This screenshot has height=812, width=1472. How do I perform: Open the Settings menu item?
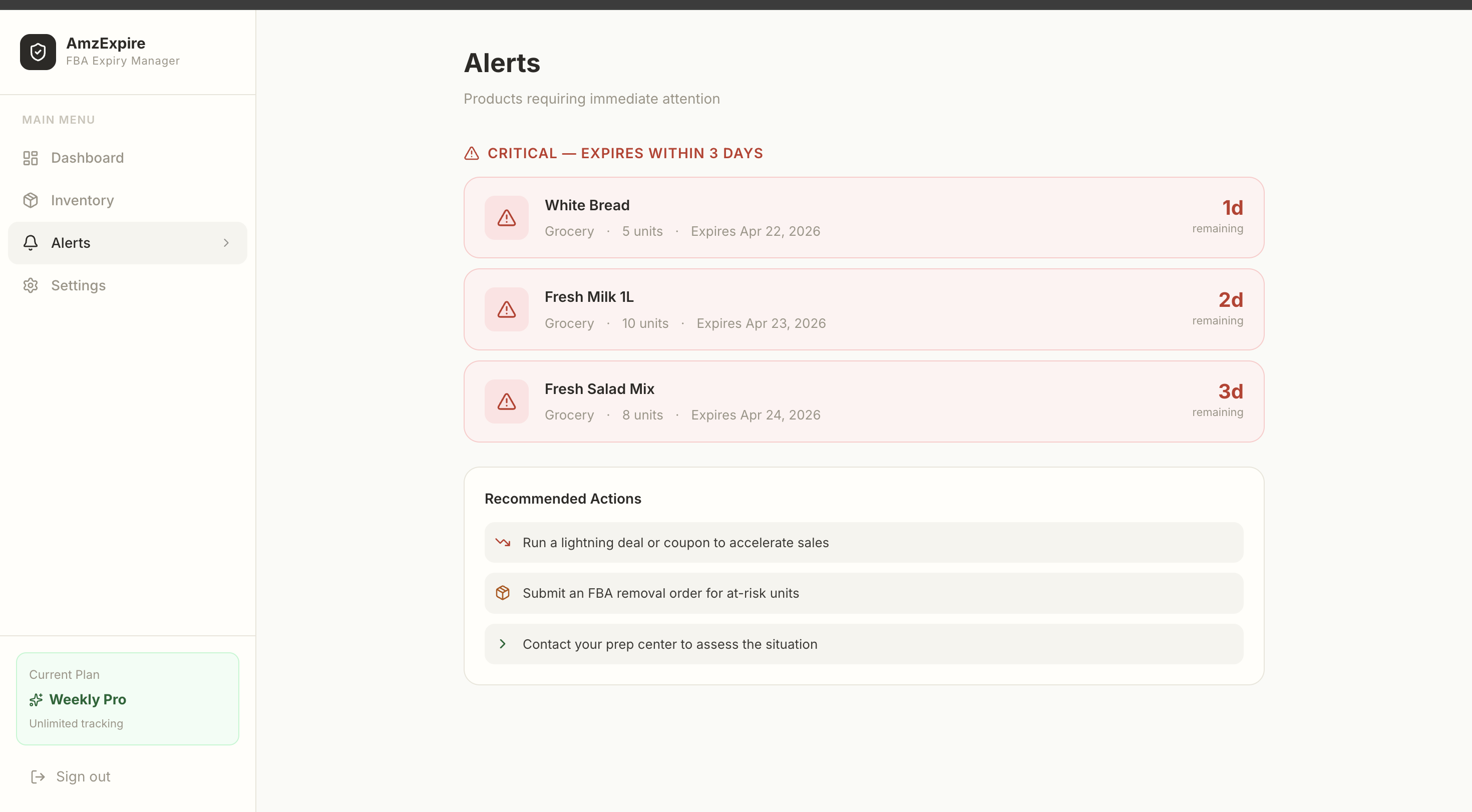pos(128,285)
